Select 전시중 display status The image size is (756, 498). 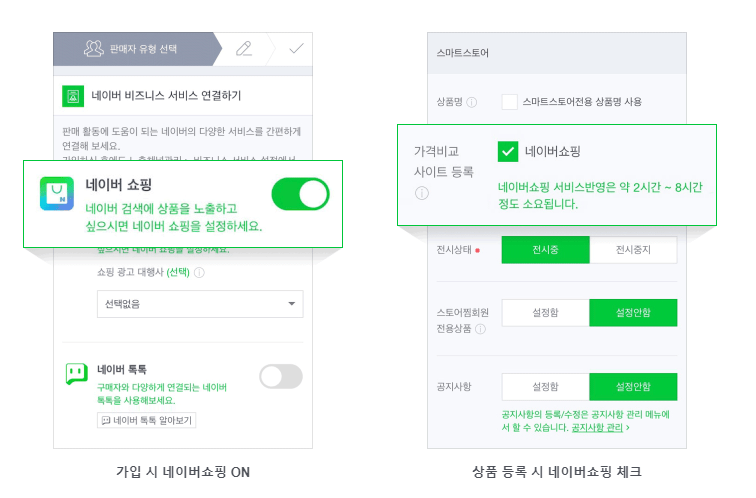coord(545,250)
